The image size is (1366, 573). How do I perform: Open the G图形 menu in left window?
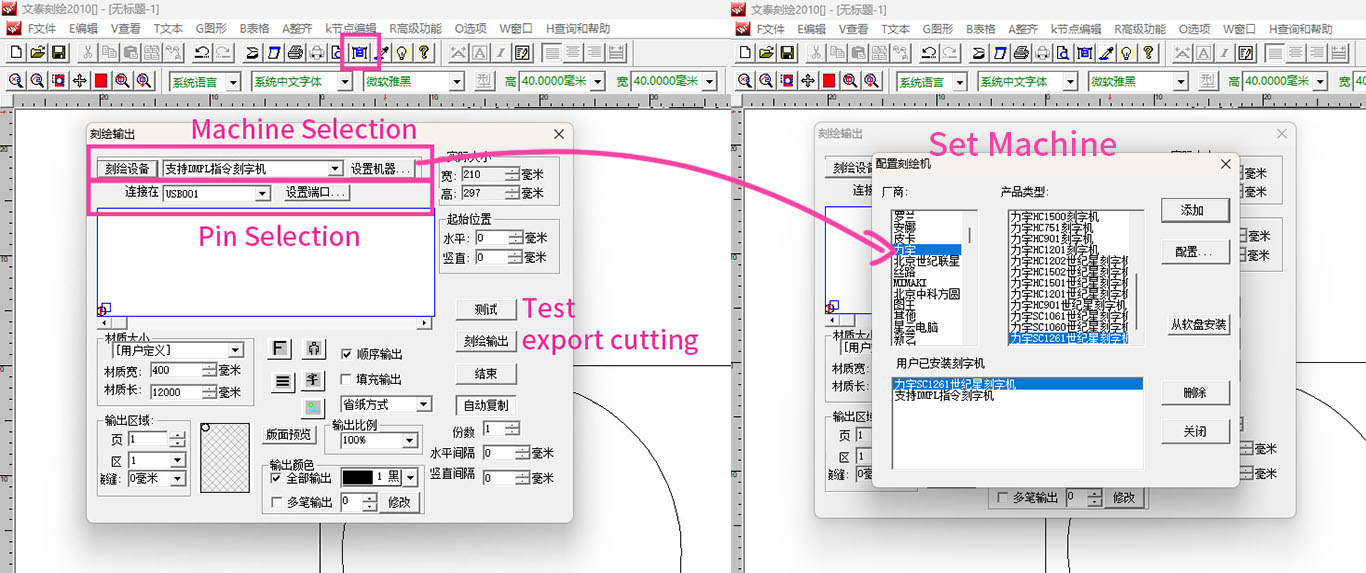click(x=211, y=29)
